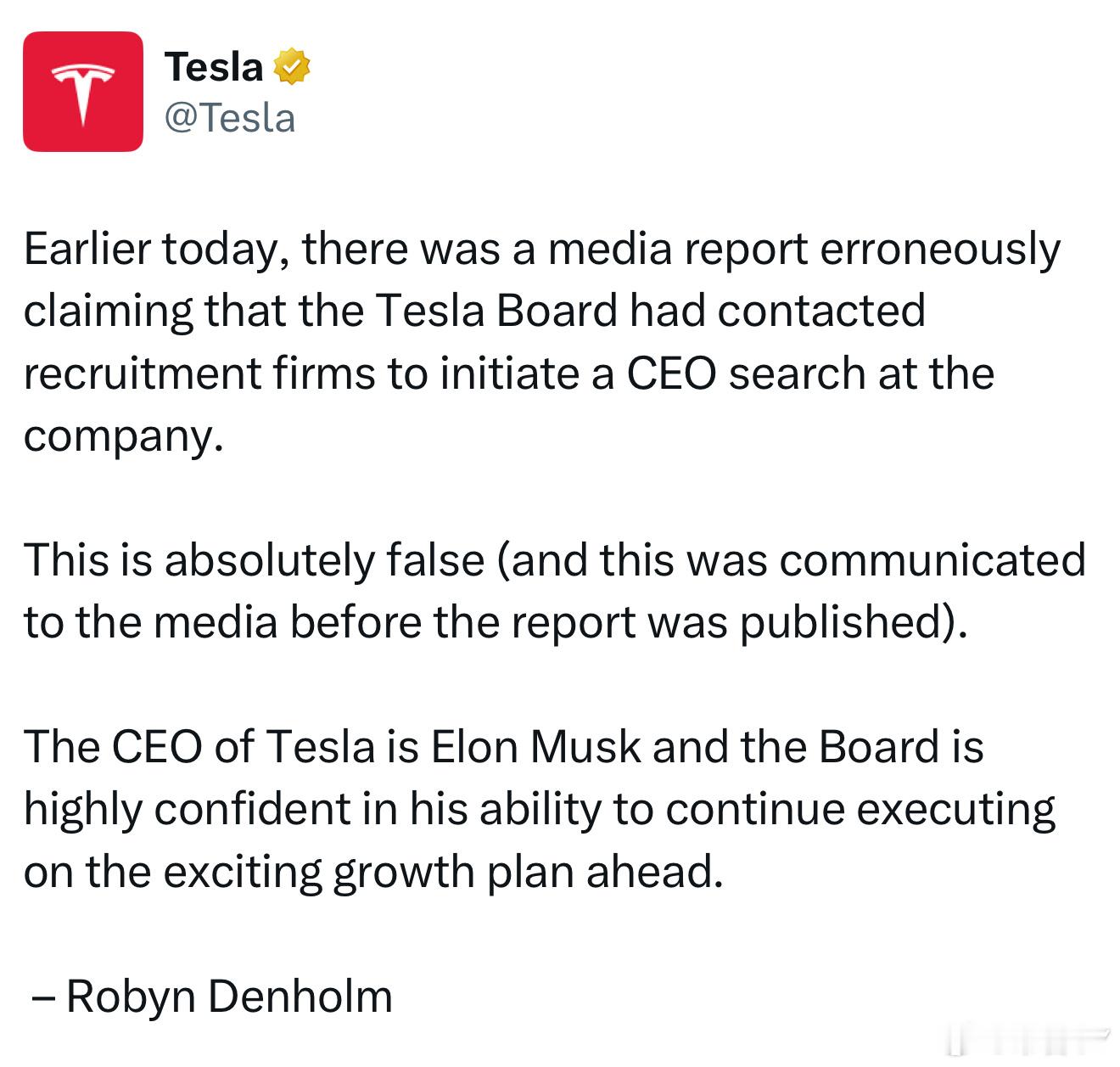Click the word 'communicated' in parentheses
1120x1067 pixels.
pyautogui.click(x=932, y=560)
